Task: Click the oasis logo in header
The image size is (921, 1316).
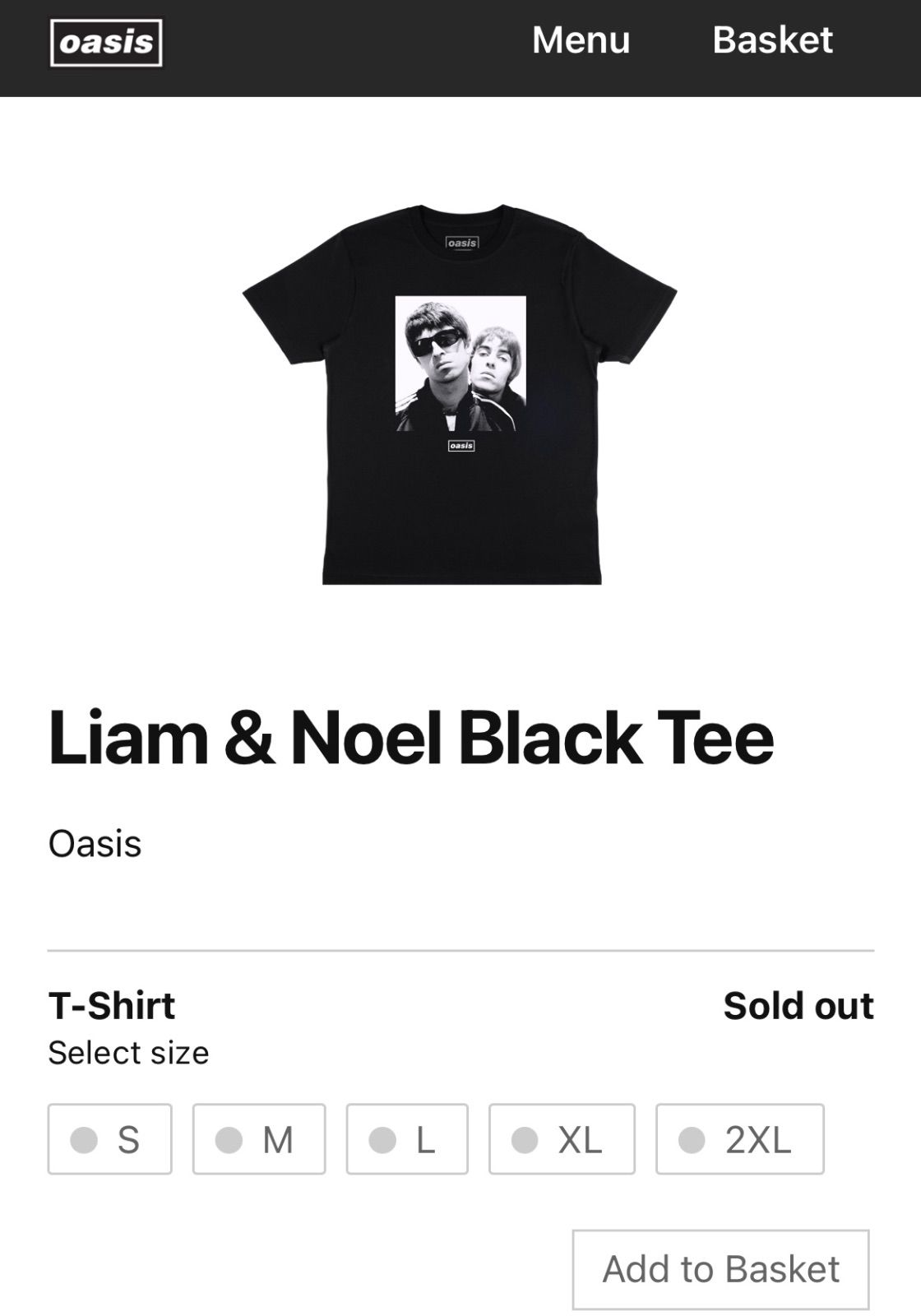Action: pyautogui.click(x=105, y=43)
